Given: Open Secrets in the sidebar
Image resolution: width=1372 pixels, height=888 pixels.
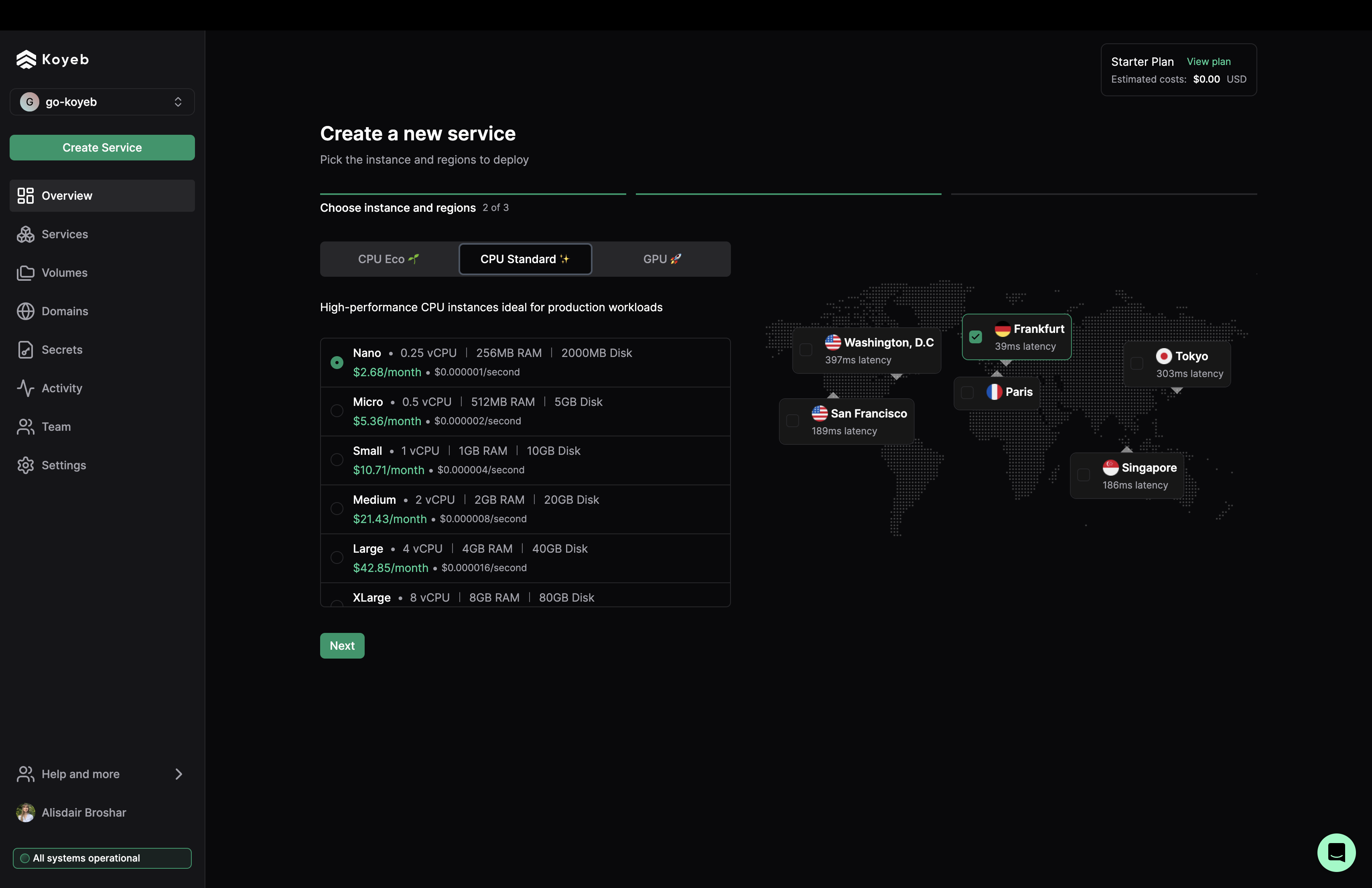Looking at the screenshot, I should coord(102,350).
